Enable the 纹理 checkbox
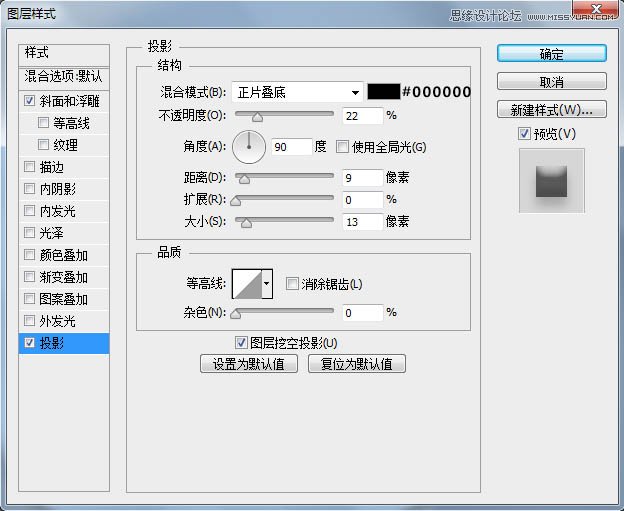Viewport: 624px width, 511px height. (43, 144)
